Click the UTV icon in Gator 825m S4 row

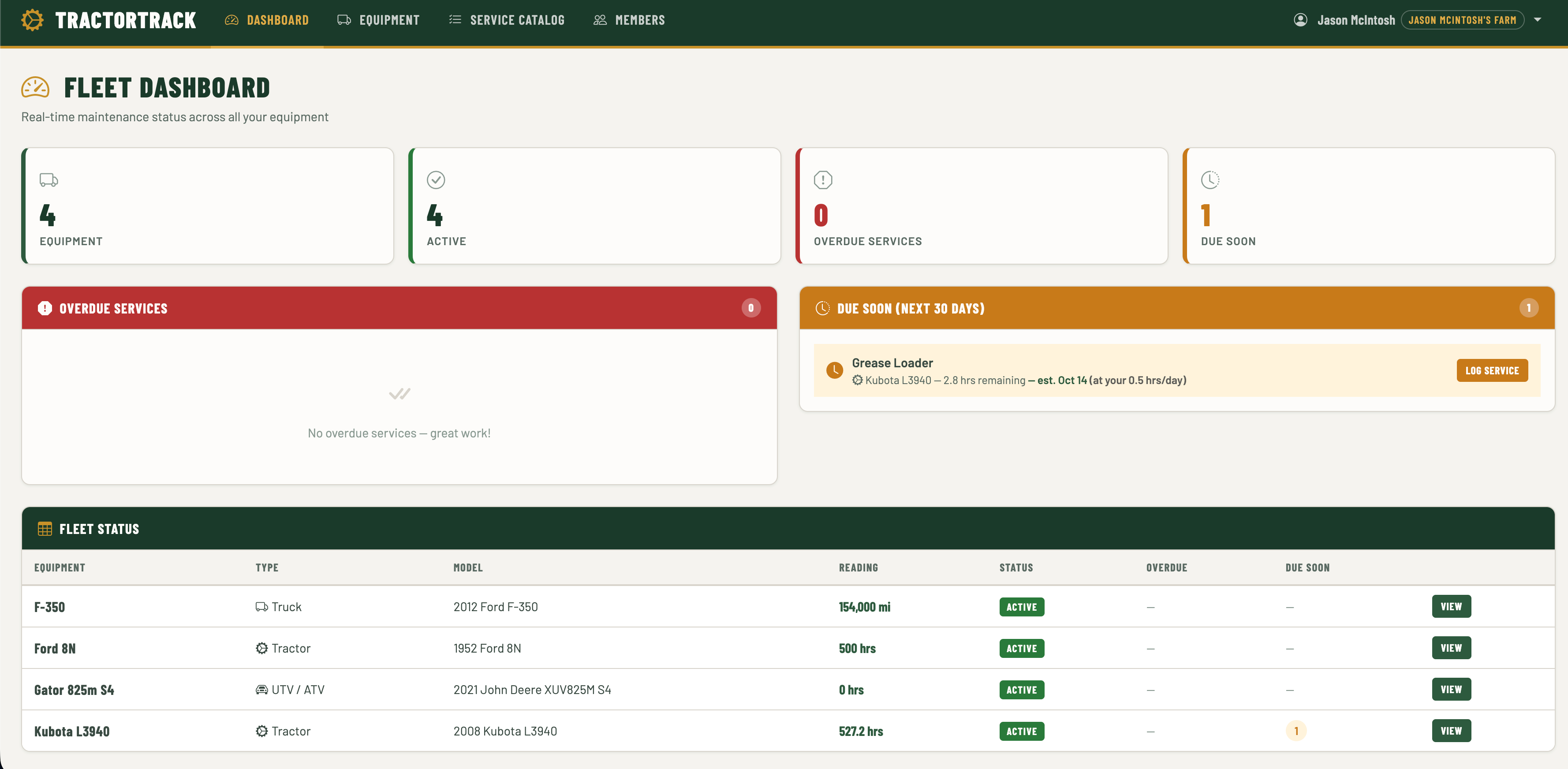pyautogui.click(x=262, y=690)
